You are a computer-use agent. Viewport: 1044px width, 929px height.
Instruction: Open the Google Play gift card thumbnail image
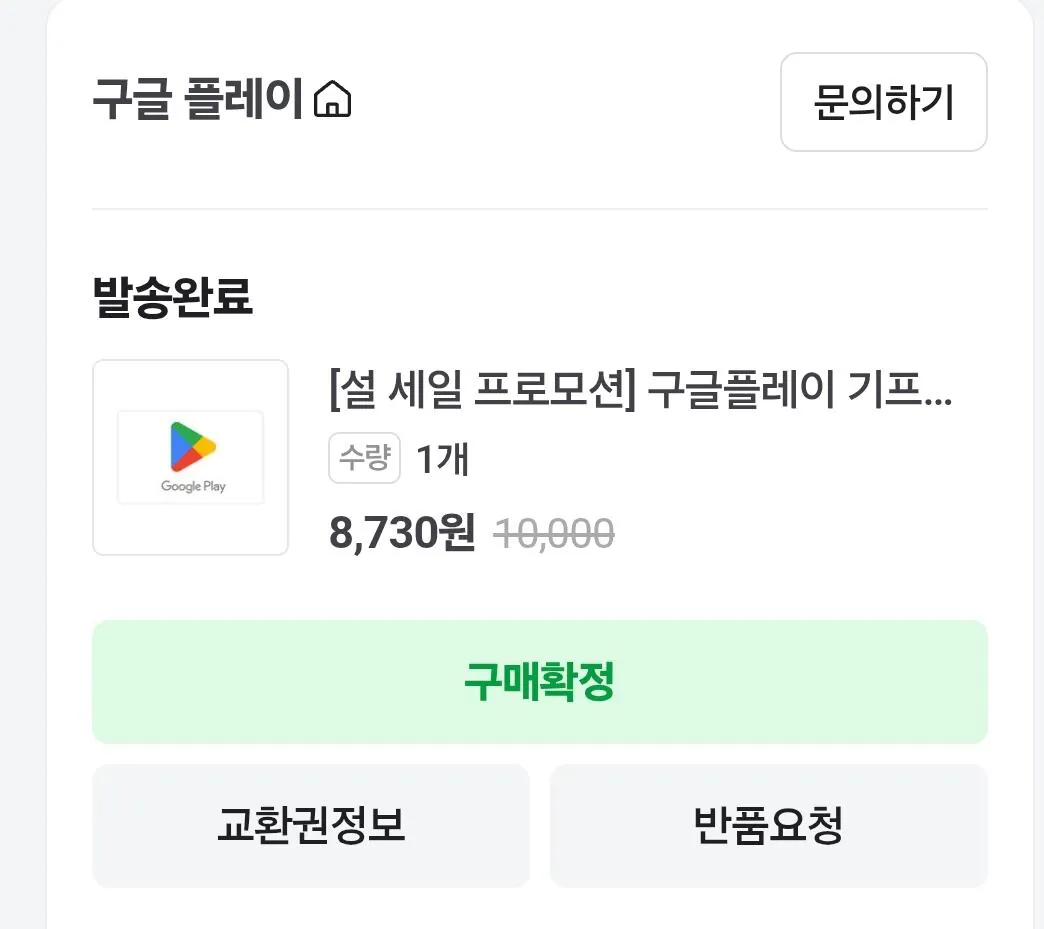190,457
